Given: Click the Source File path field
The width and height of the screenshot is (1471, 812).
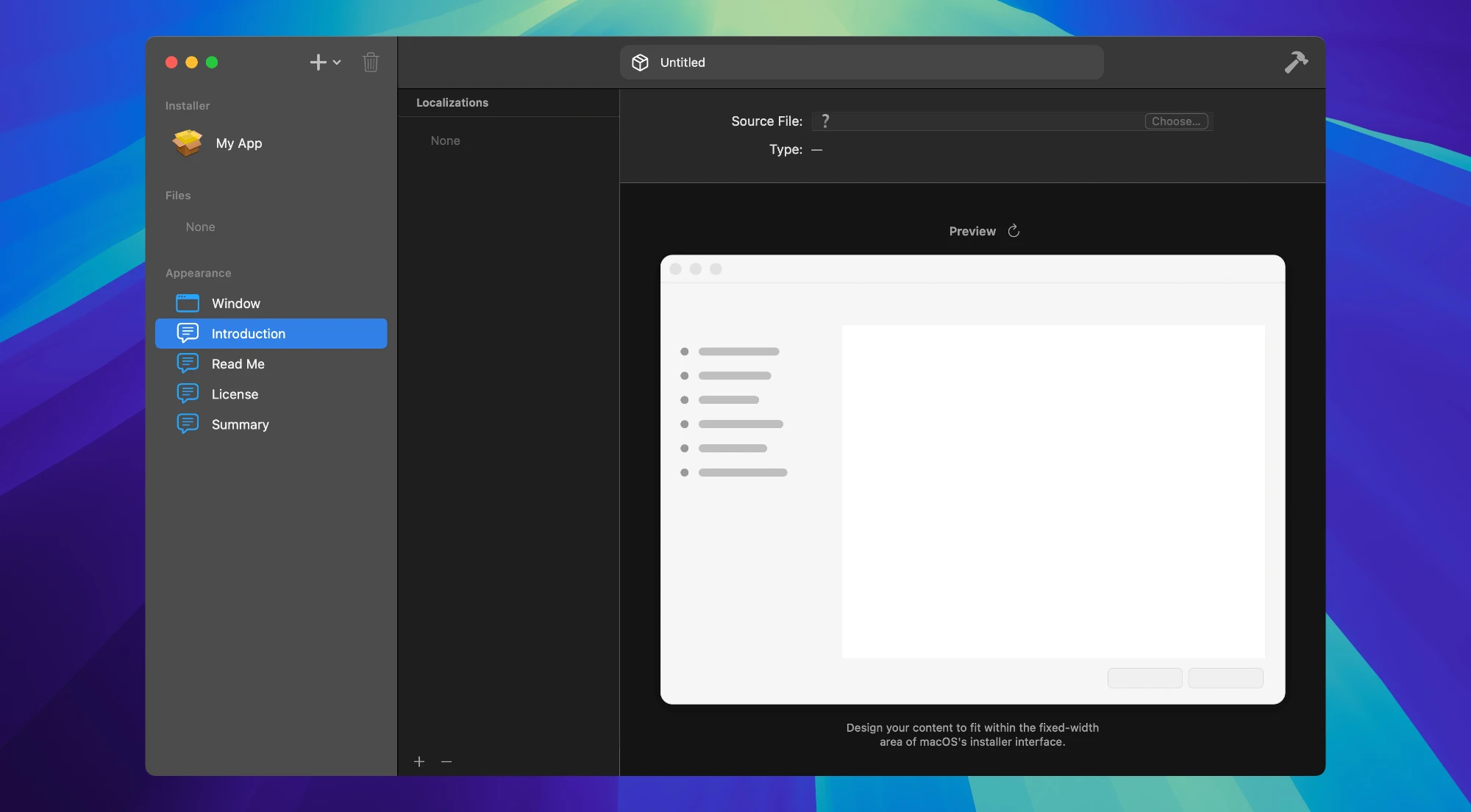Looking at the screenshot, I should click(978, 121).
